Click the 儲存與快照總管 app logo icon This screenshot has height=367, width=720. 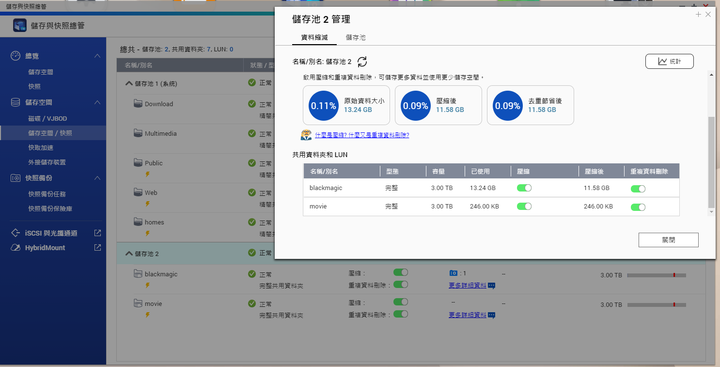click(20, 25)
